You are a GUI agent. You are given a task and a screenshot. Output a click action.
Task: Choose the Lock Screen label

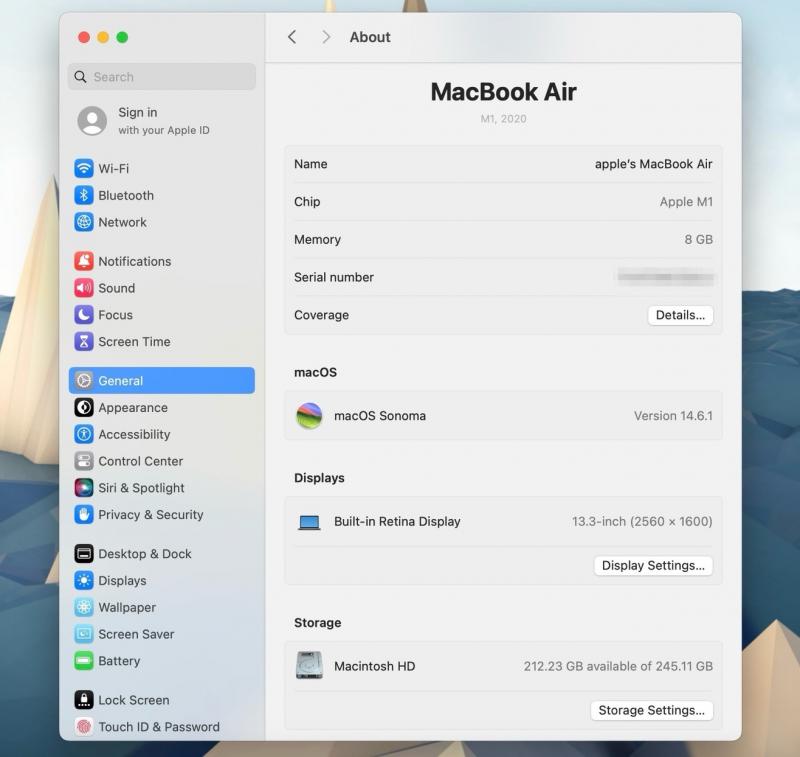click(134, 700)
